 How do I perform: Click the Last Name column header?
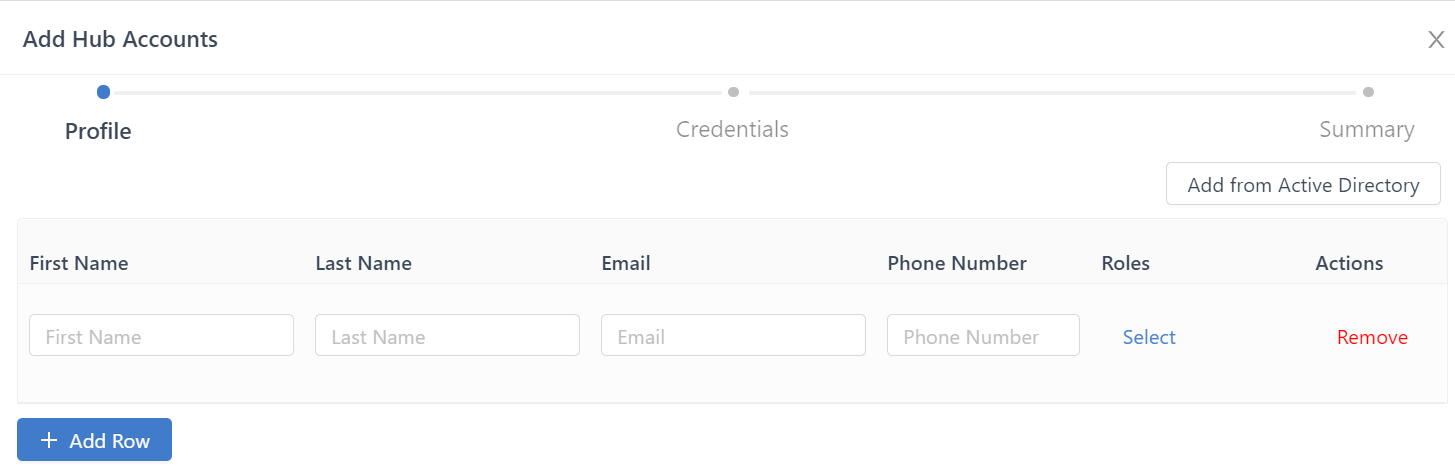pyautogui.click(x=363, y=264)
